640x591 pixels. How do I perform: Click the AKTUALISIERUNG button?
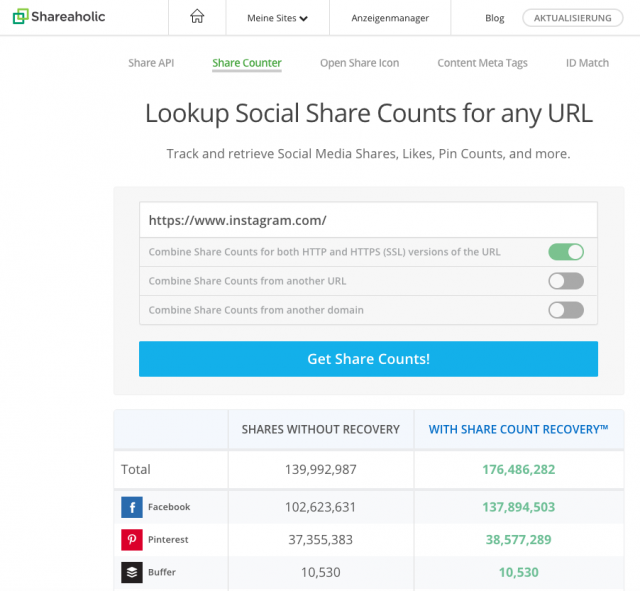573,18
